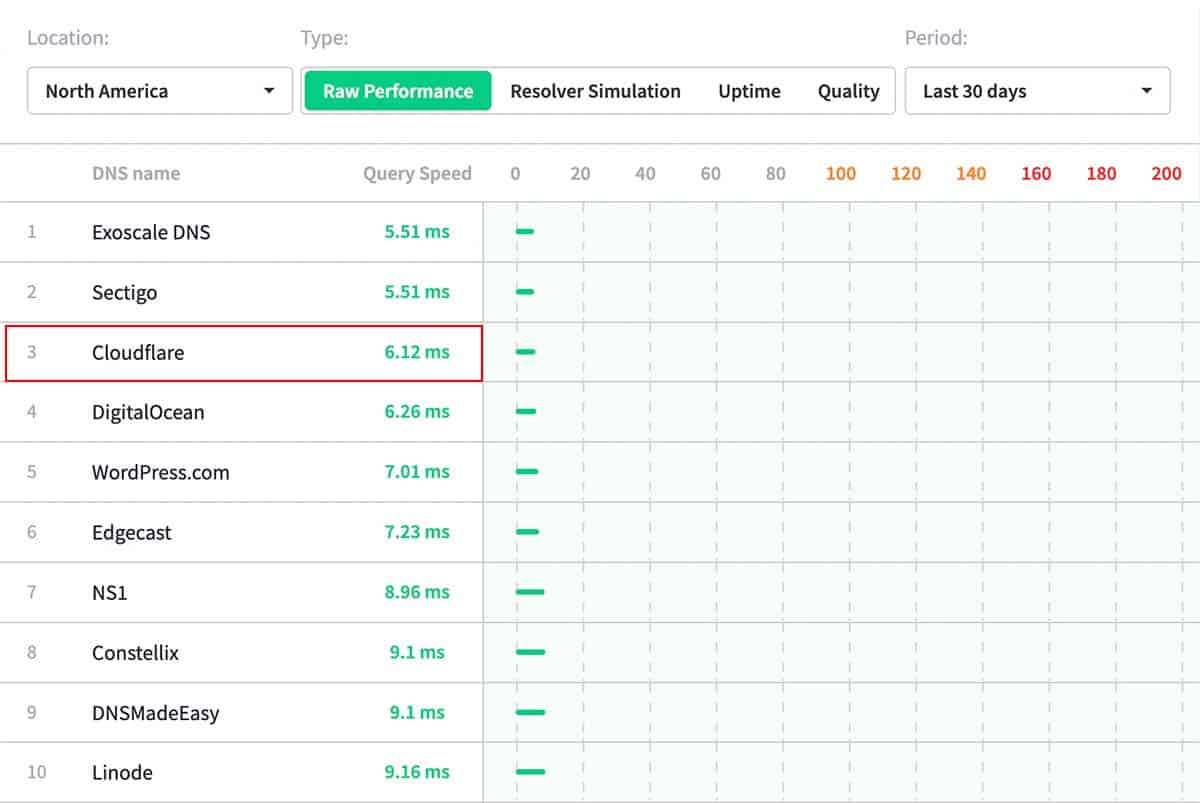Open the North America location dropdown
The height and width of the screenshot is (803, 1200).
[160, 91]
